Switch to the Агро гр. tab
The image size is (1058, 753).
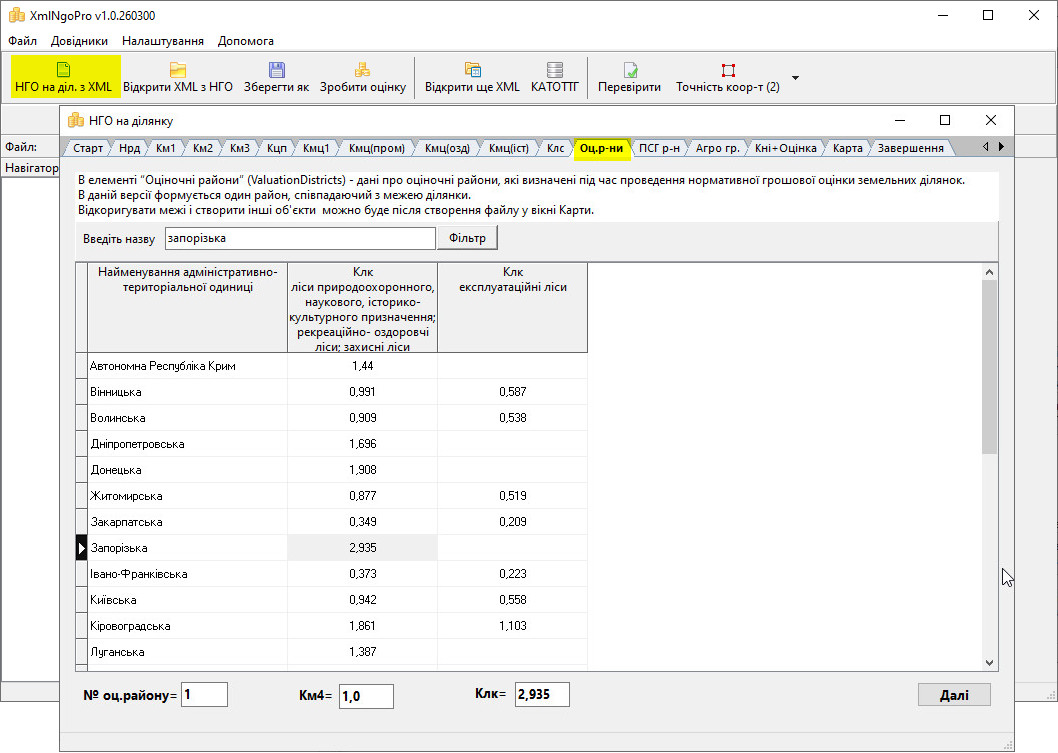click(717, 148)
